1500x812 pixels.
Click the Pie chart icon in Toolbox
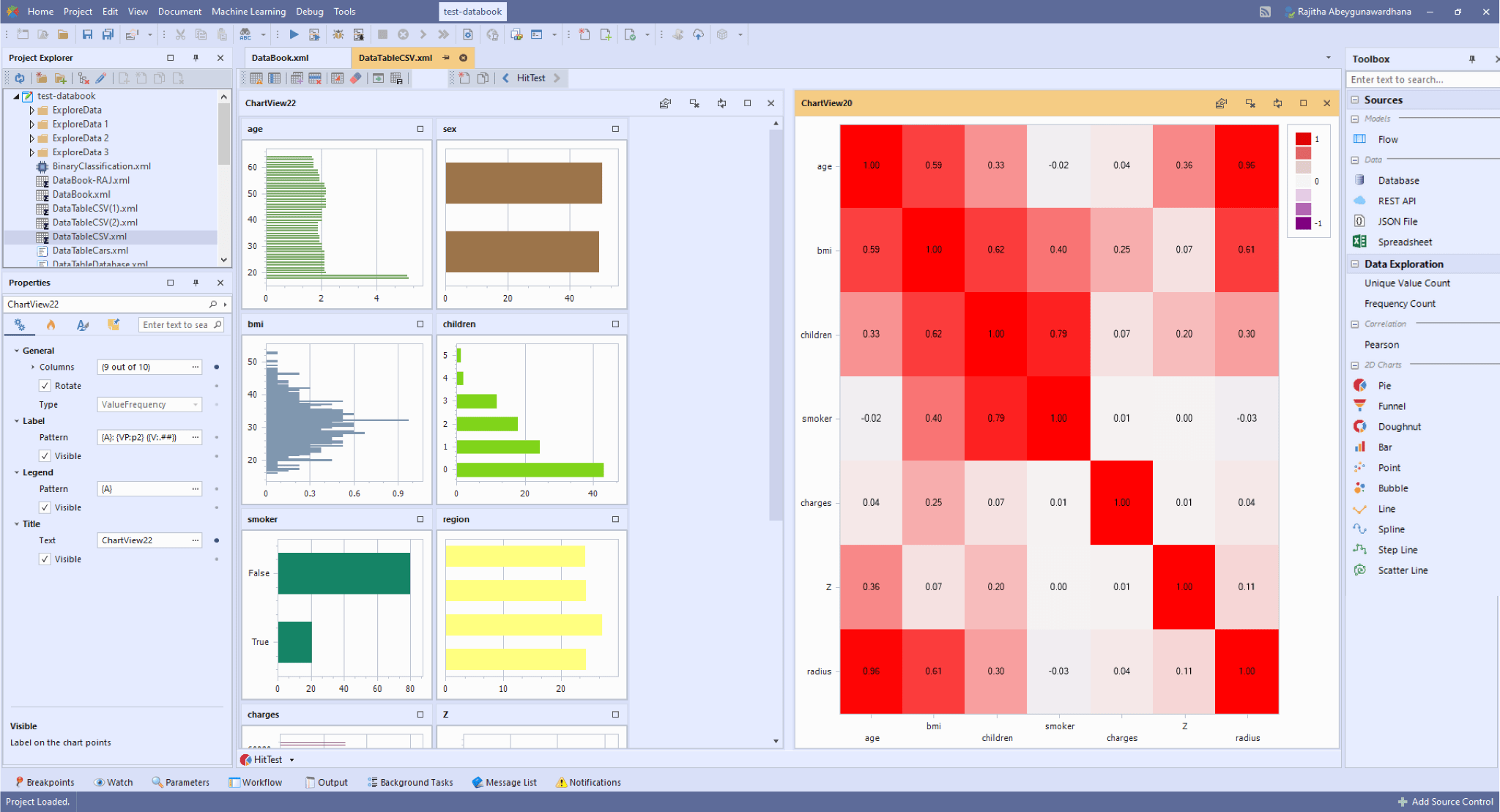[x=1360, y=385]
